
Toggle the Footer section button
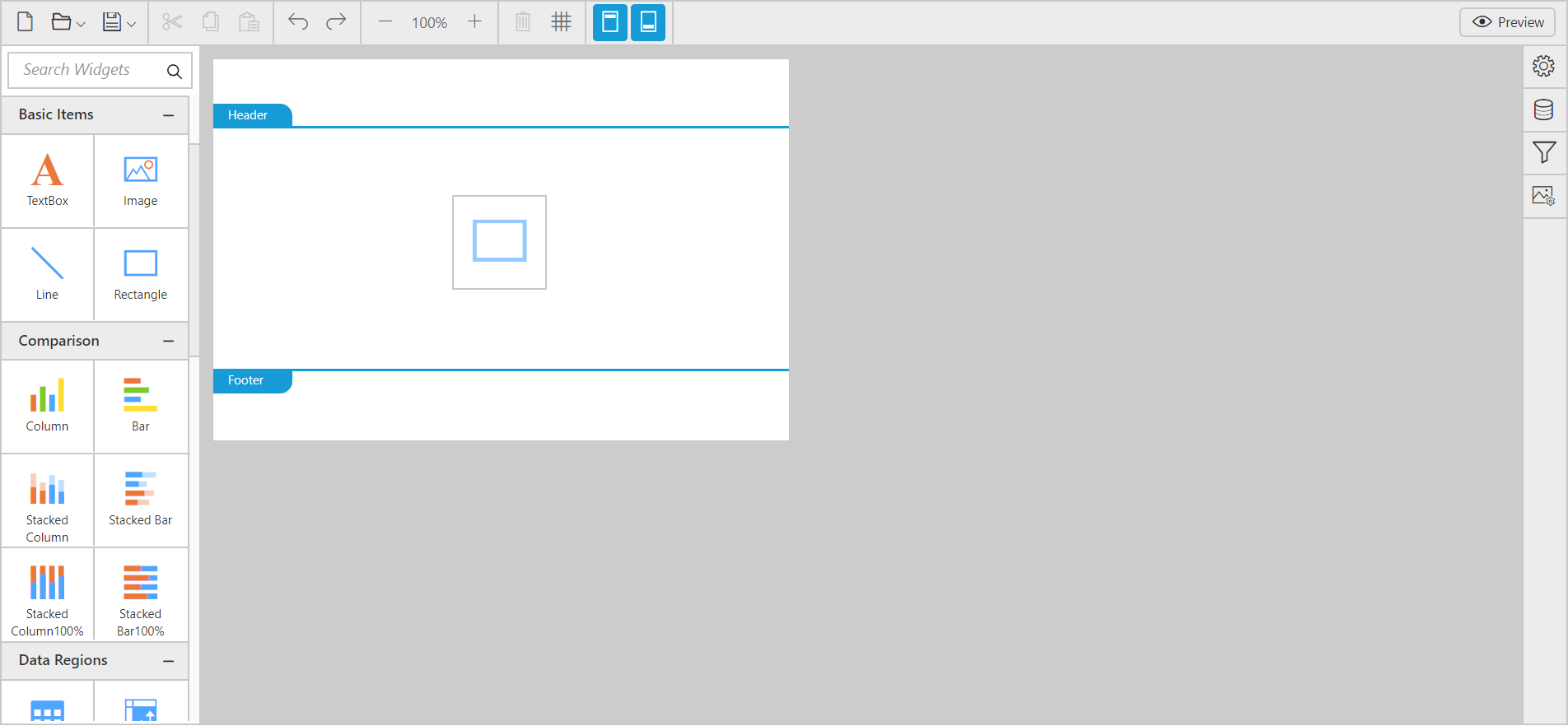(648, 22)
